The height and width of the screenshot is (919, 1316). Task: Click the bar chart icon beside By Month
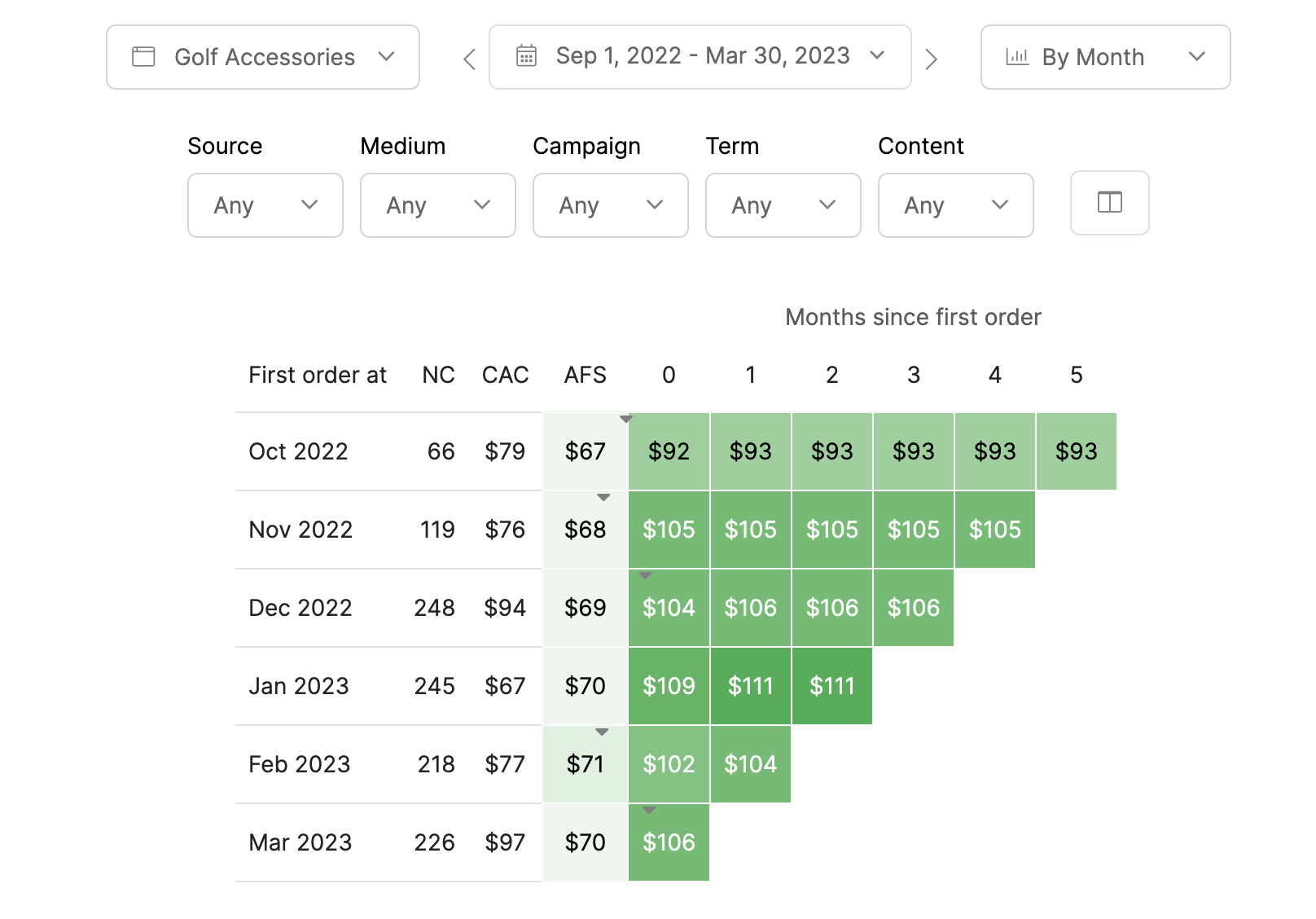click(1017, 57)
